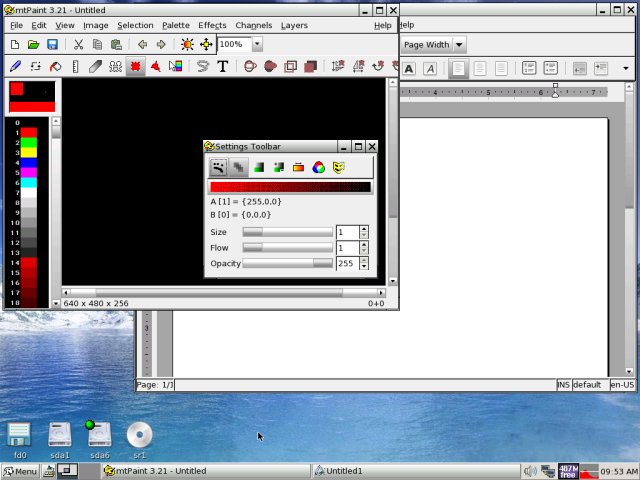Open the Effects menu
This screenshot has height=480, width=640.
point(212,25)
